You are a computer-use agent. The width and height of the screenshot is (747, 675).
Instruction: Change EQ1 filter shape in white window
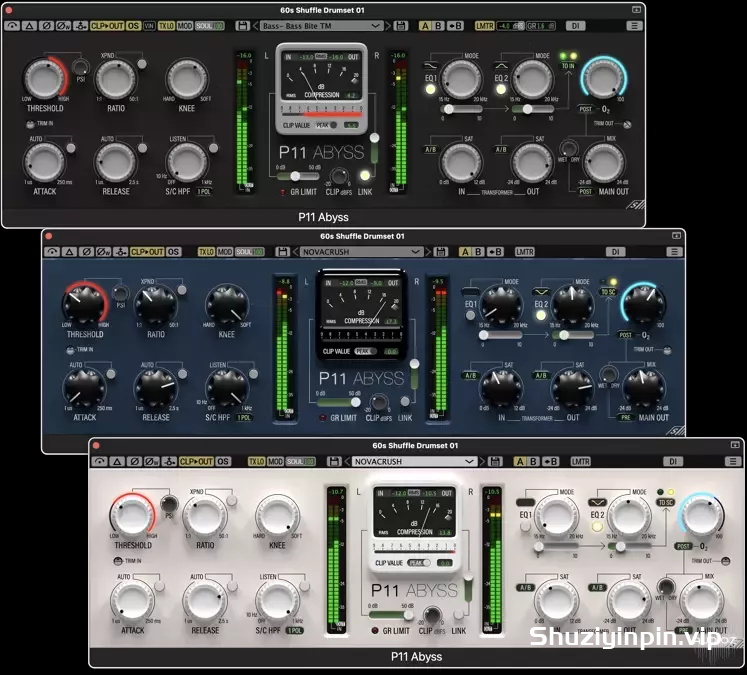point(525,502)
